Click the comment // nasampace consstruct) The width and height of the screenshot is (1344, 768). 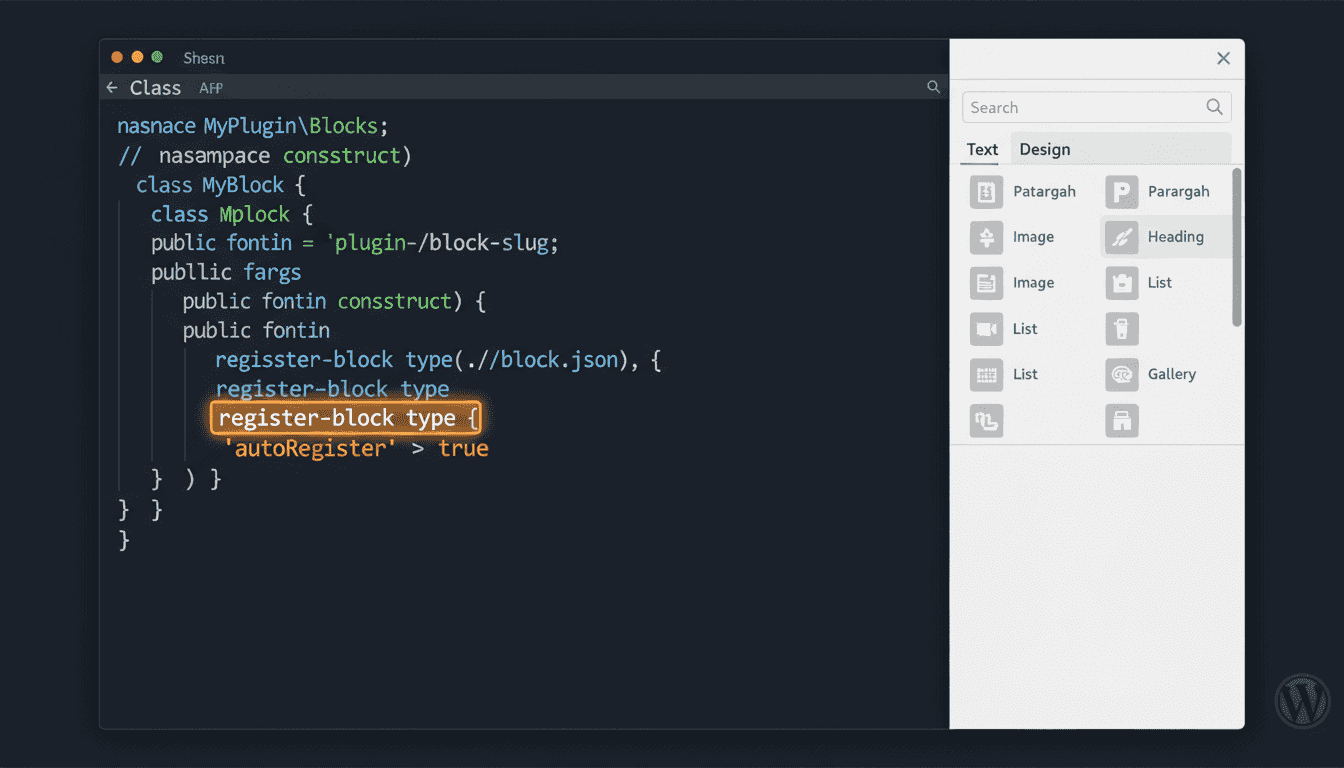264,156
